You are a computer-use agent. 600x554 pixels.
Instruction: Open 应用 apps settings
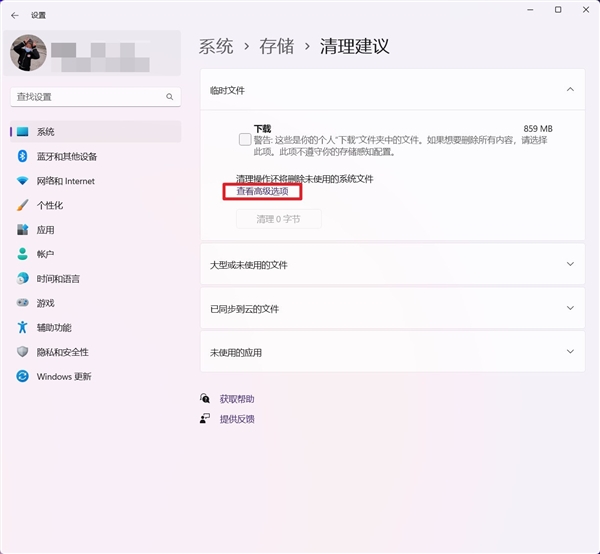pyautogui.click(x=46, y=230)
